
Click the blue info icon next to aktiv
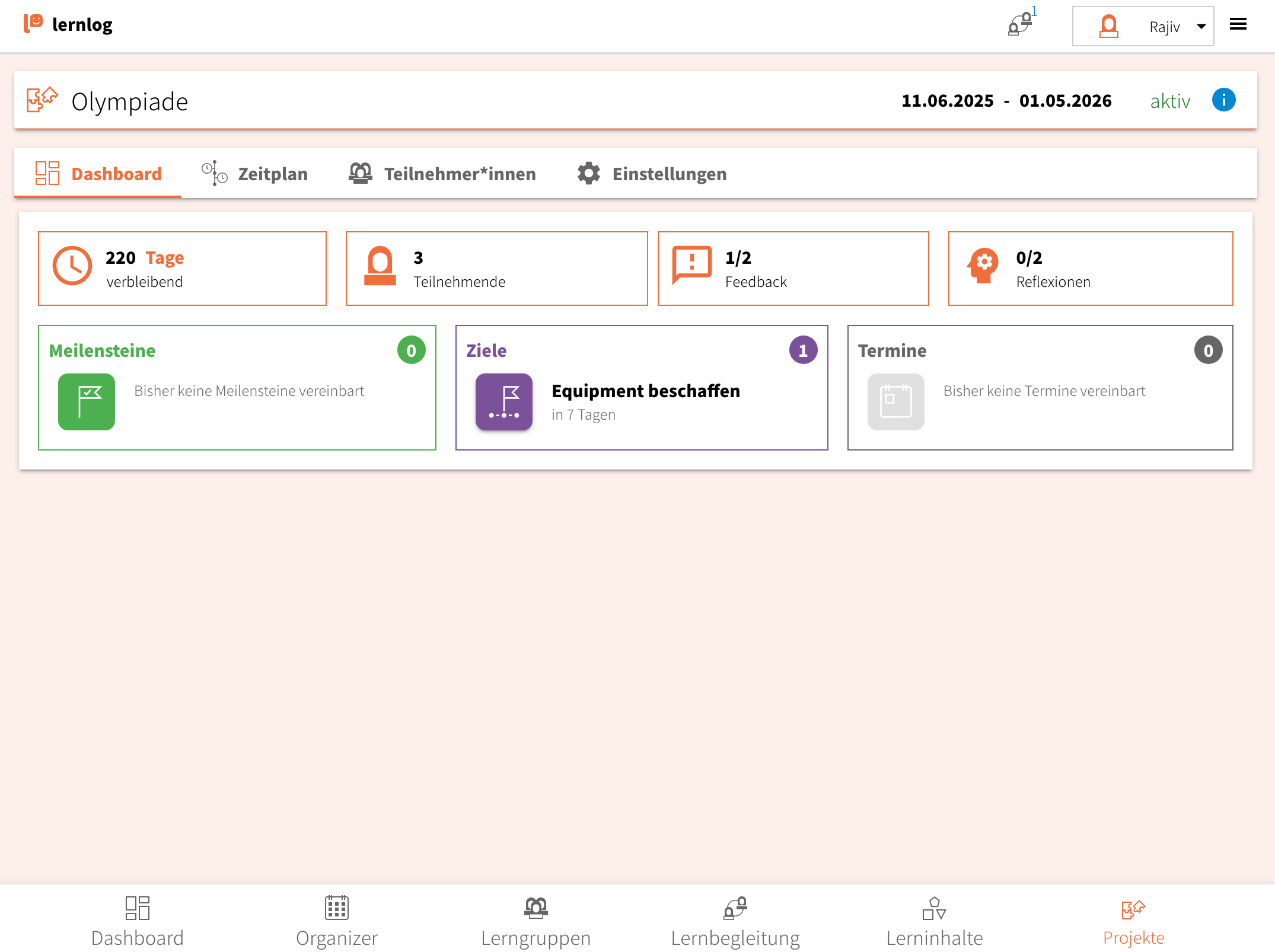coord(1223,100)
